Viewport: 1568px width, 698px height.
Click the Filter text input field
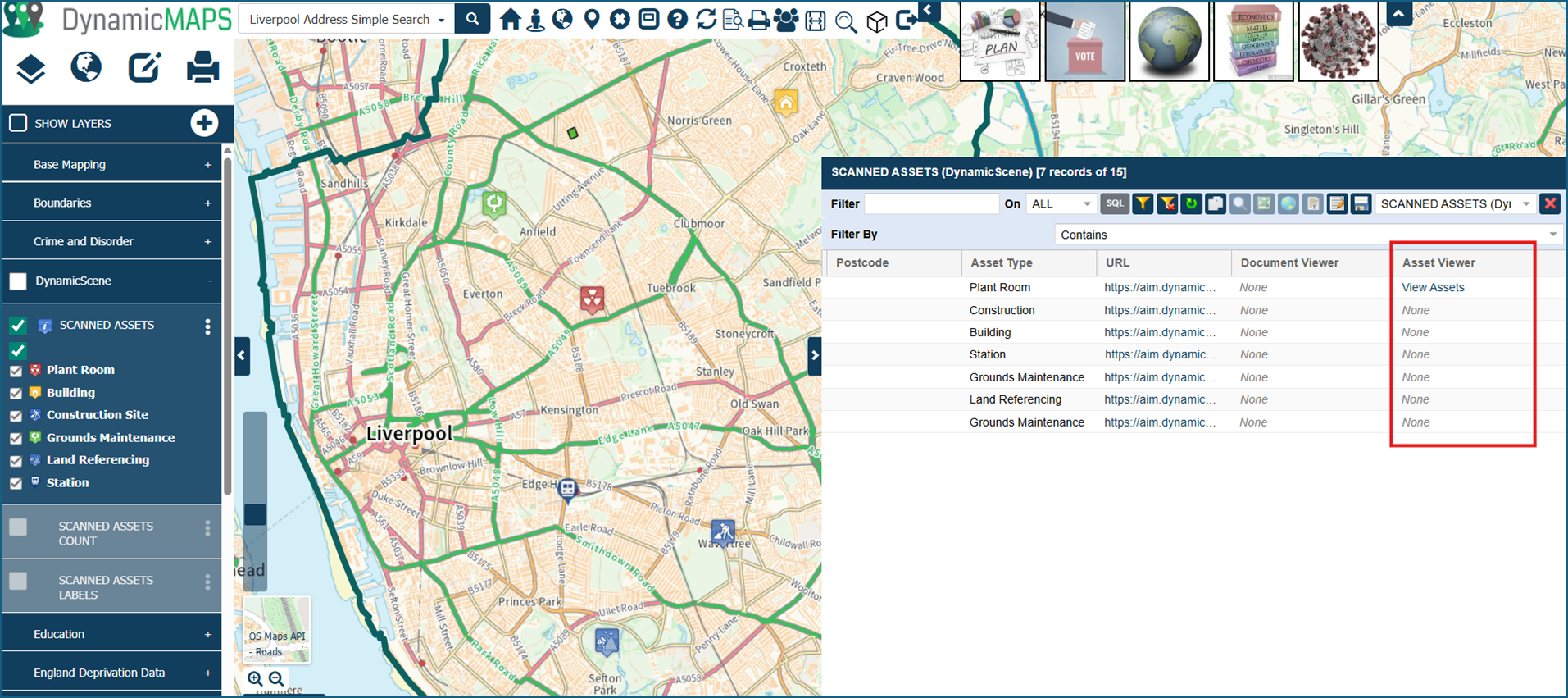point(932,203)
